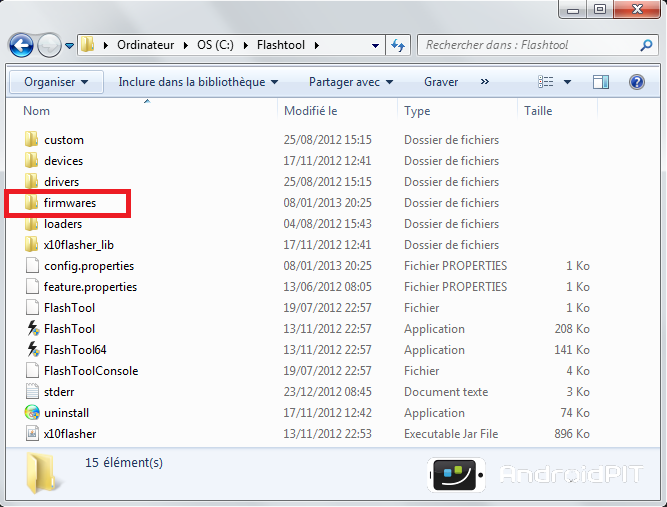
Task: Select the drivers folder icon
Action: pos(31,181)
